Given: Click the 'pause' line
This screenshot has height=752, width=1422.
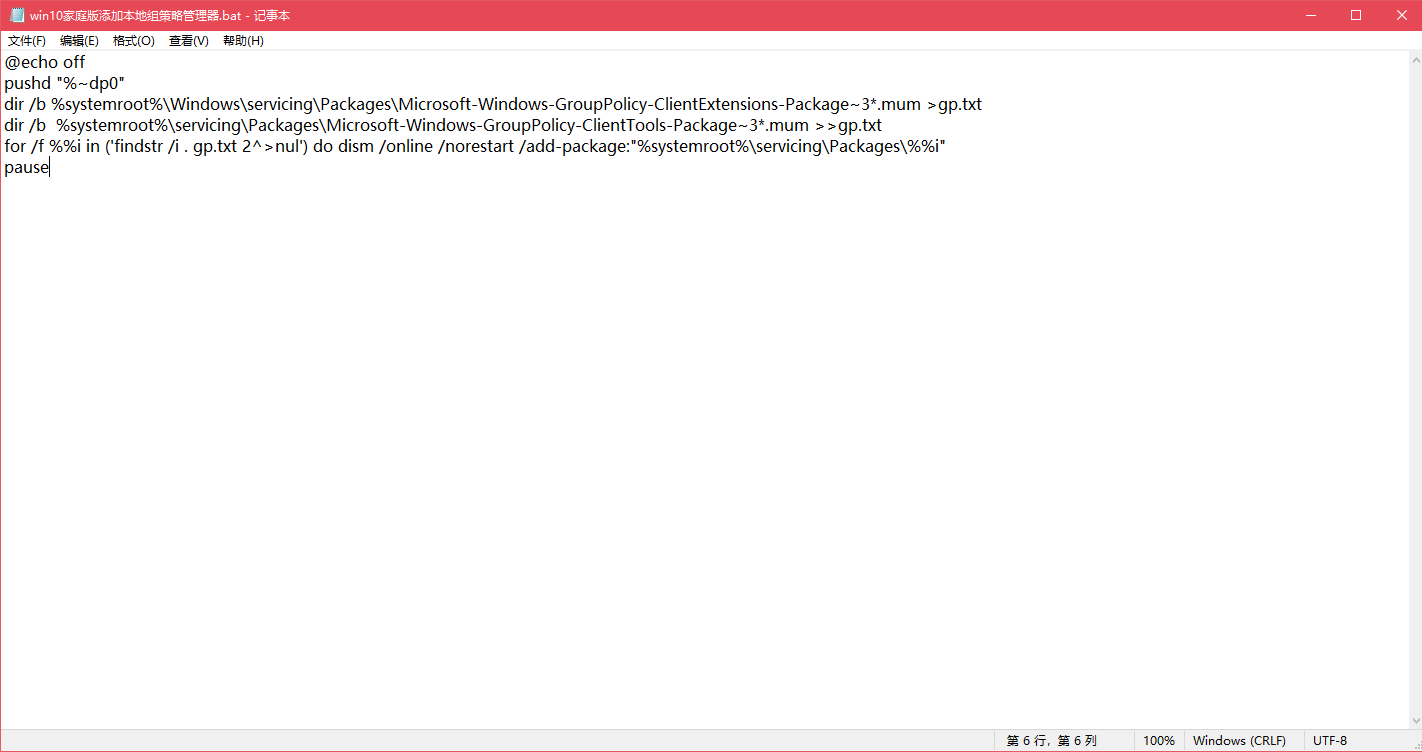Looking at the screenshot, I should 27,167.
